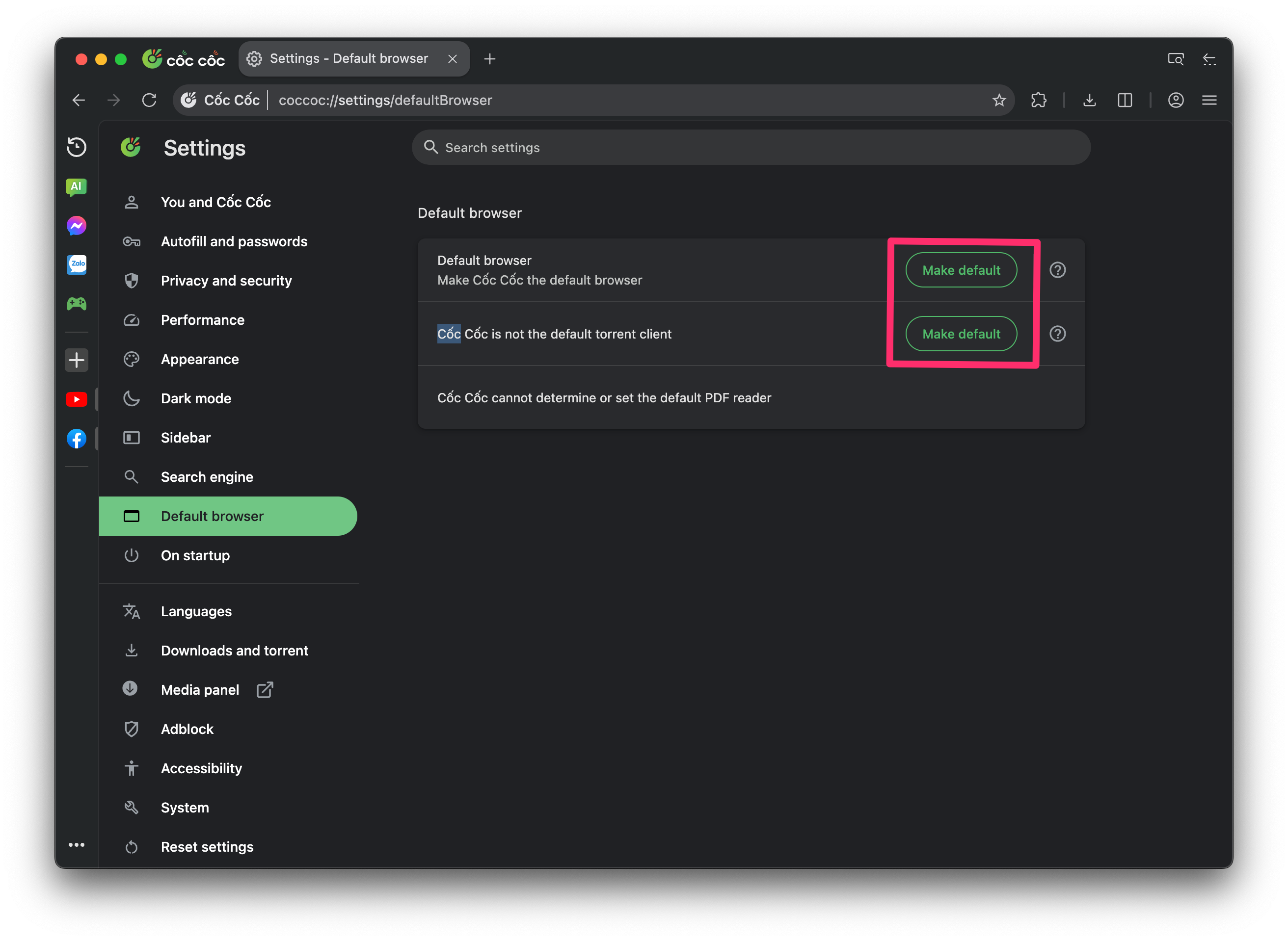Open Sidebar settings

(228, 438)
